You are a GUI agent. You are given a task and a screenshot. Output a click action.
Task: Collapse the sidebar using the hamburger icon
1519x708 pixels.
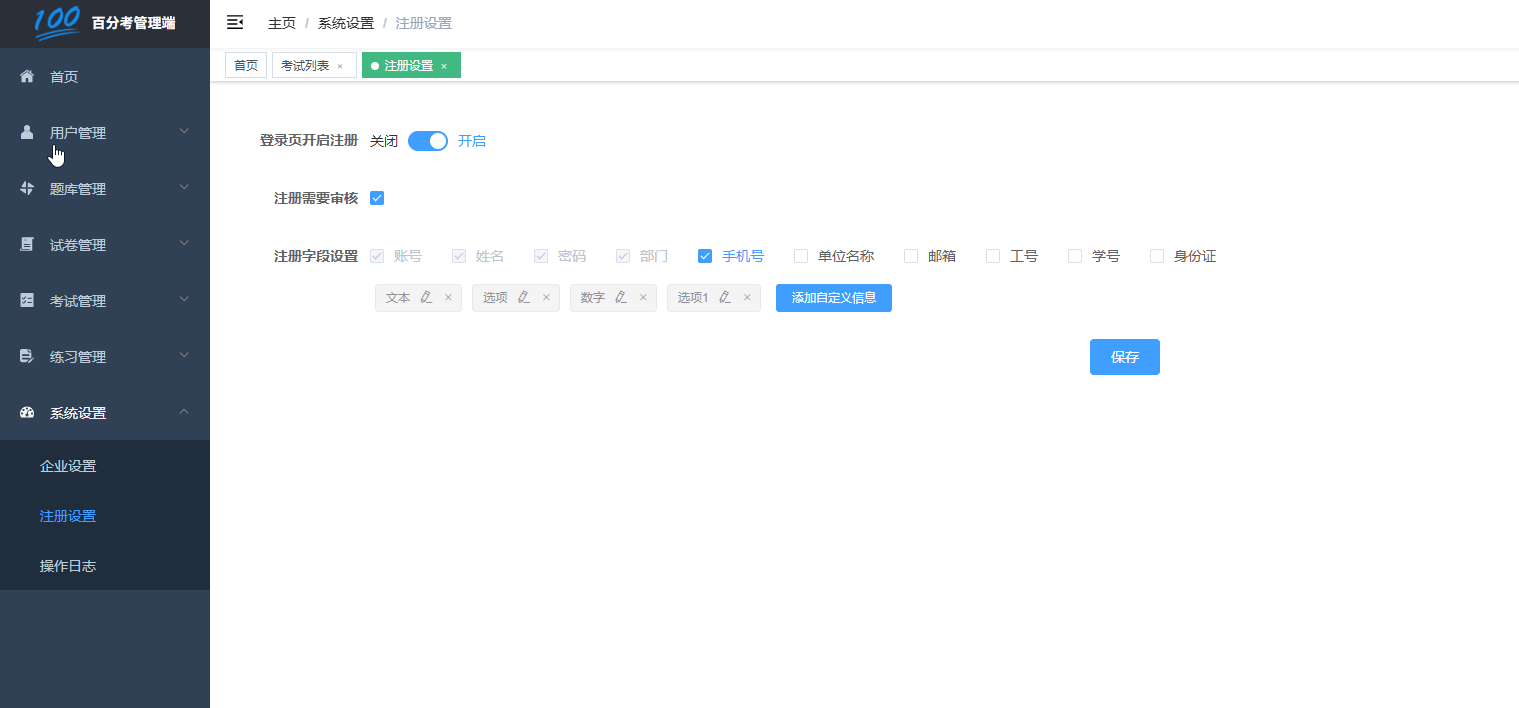[x=235, y=21]
